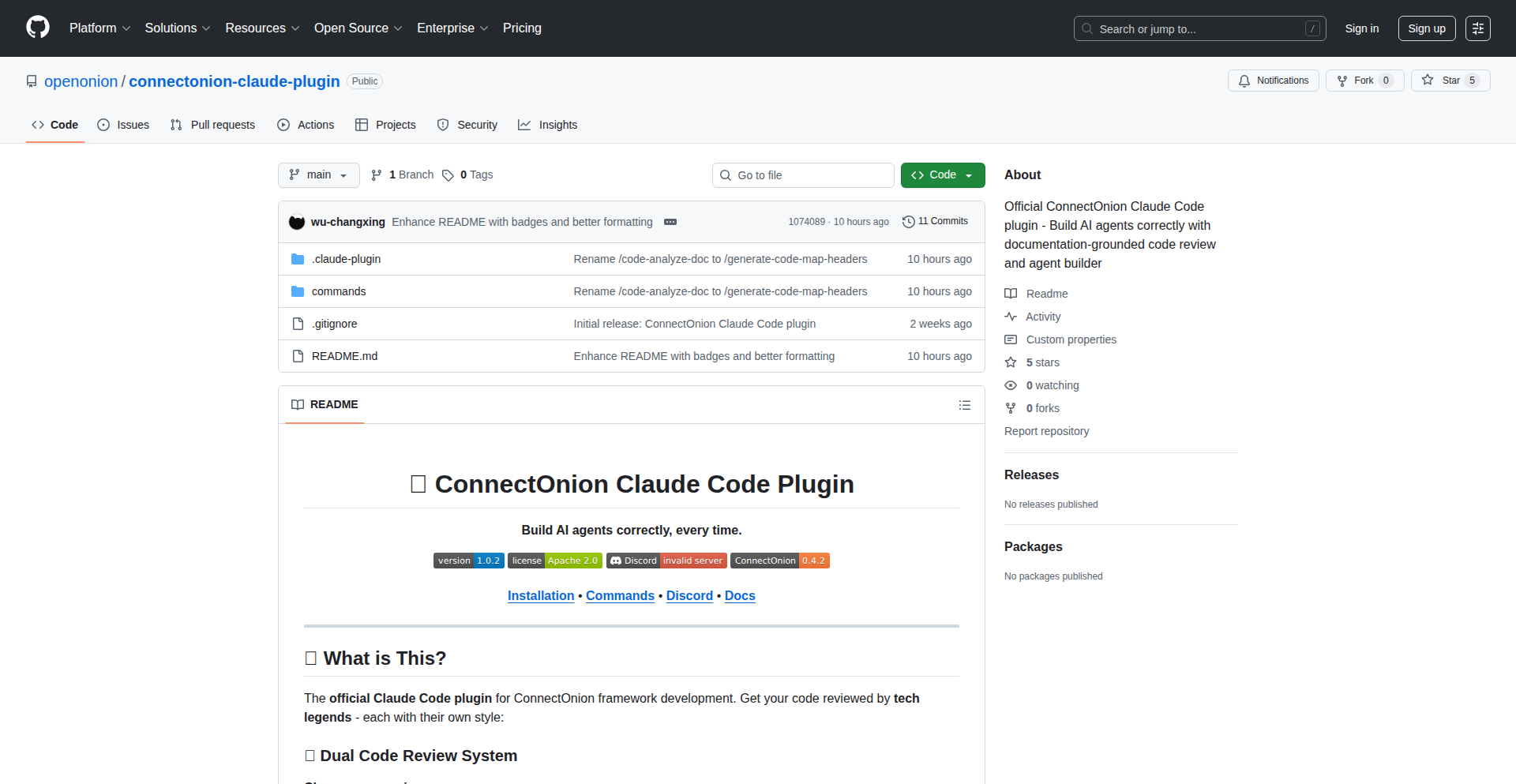Expand commit message ellipsis icon

click(670, 222)
